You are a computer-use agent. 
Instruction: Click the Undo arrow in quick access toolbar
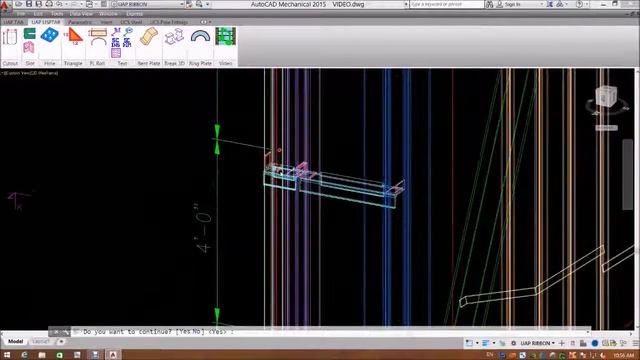[x=59, y=4]
